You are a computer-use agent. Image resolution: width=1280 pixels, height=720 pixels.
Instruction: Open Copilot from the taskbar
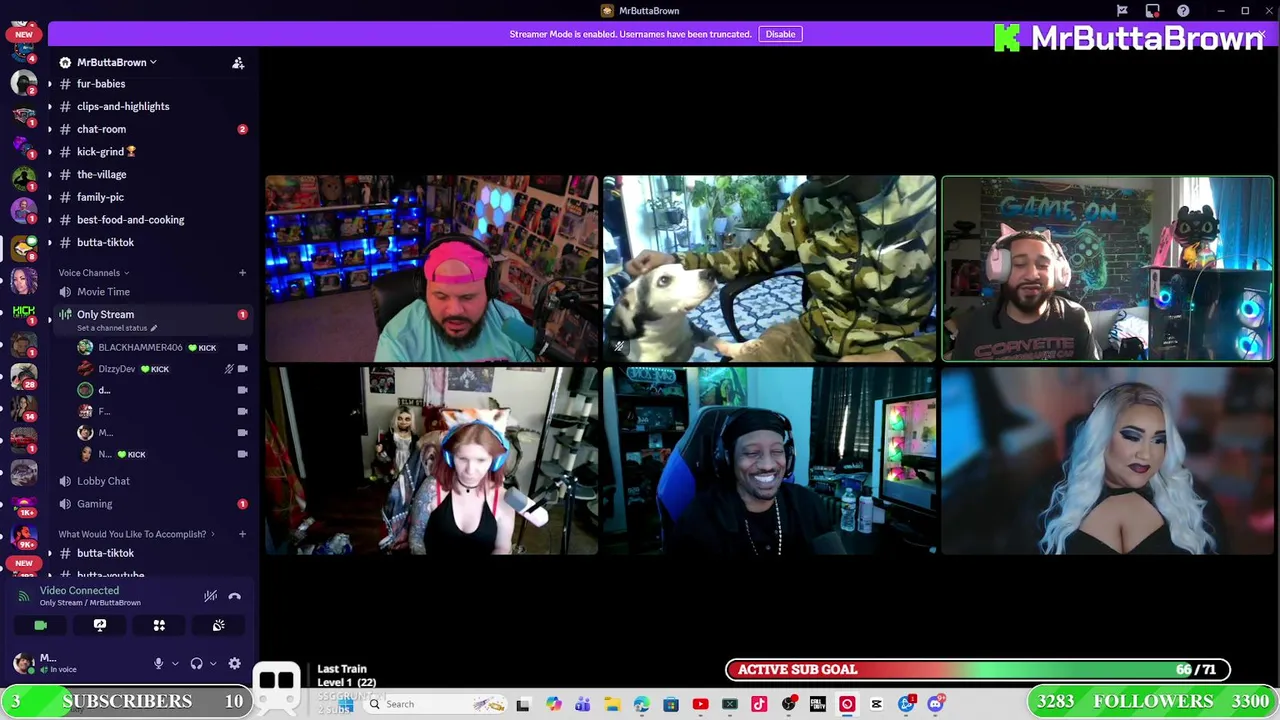tap(553, 704)
